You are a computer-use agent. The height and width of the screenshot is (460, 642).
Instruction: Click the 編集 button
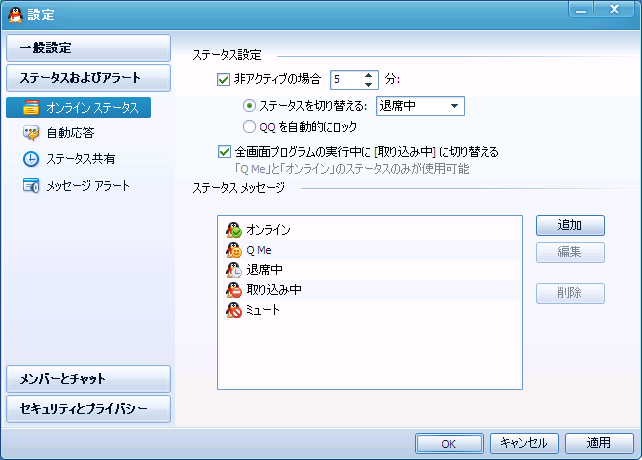pyautogui.click(x=570, y=252)
